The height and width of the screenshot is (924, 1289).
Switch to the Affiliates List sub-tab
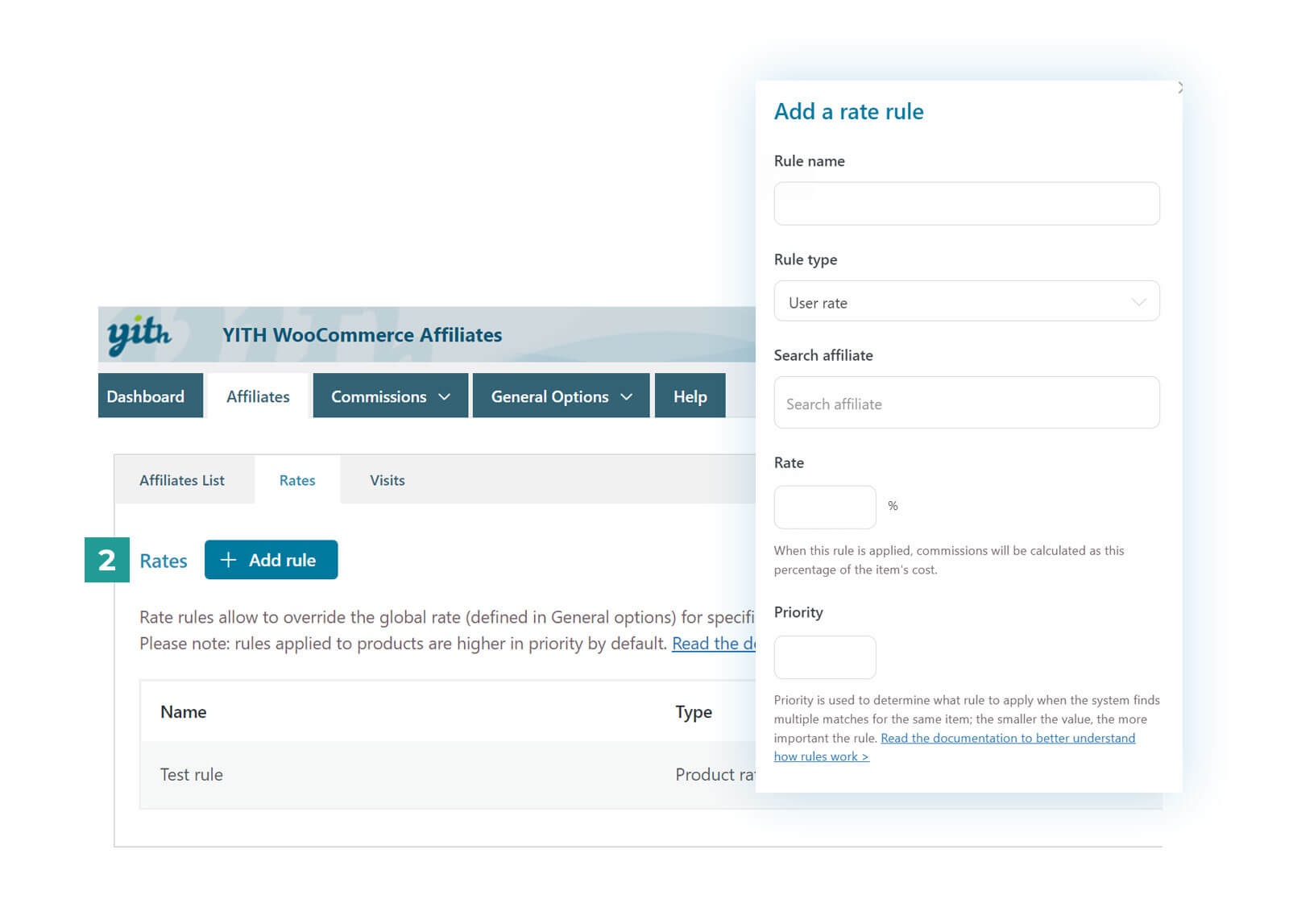182,480
